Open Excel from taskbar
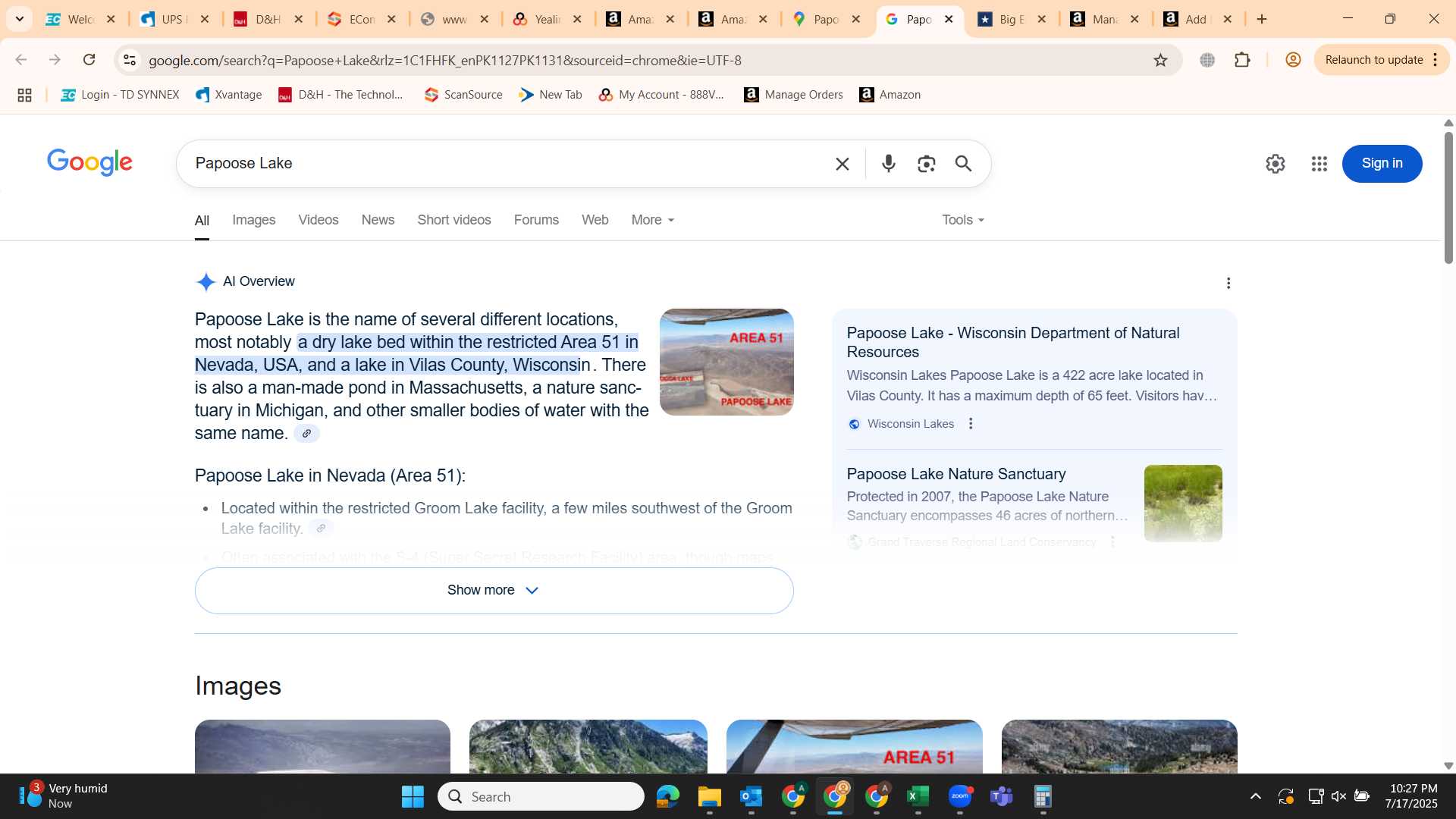The width and height of the screenshot is (1456, 819). pyautogui.click(x=918, y=797)
